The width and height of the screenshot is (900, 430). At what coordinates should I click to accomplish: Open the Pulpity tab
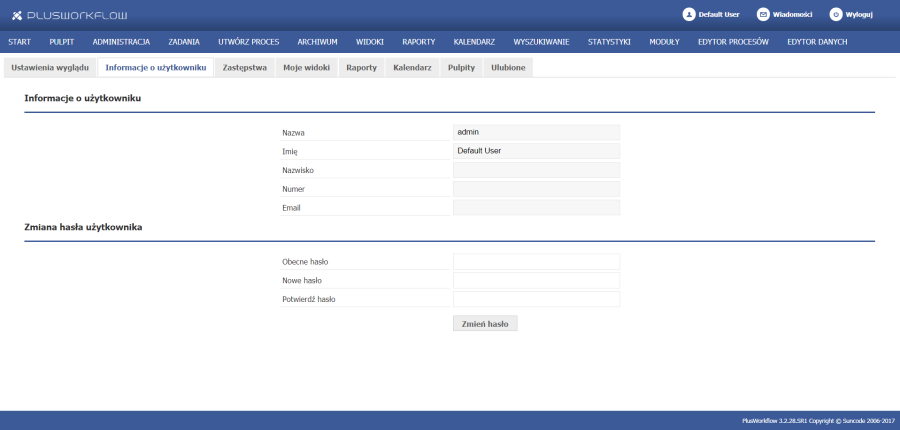pos(461,67)
